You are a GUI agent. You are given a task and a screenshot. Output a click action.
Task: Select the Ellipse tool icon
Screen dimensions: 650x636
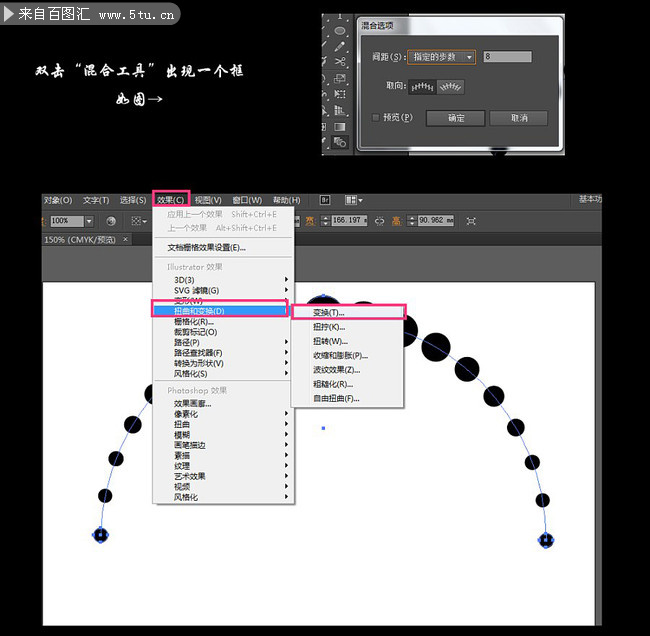pos(340,28)
